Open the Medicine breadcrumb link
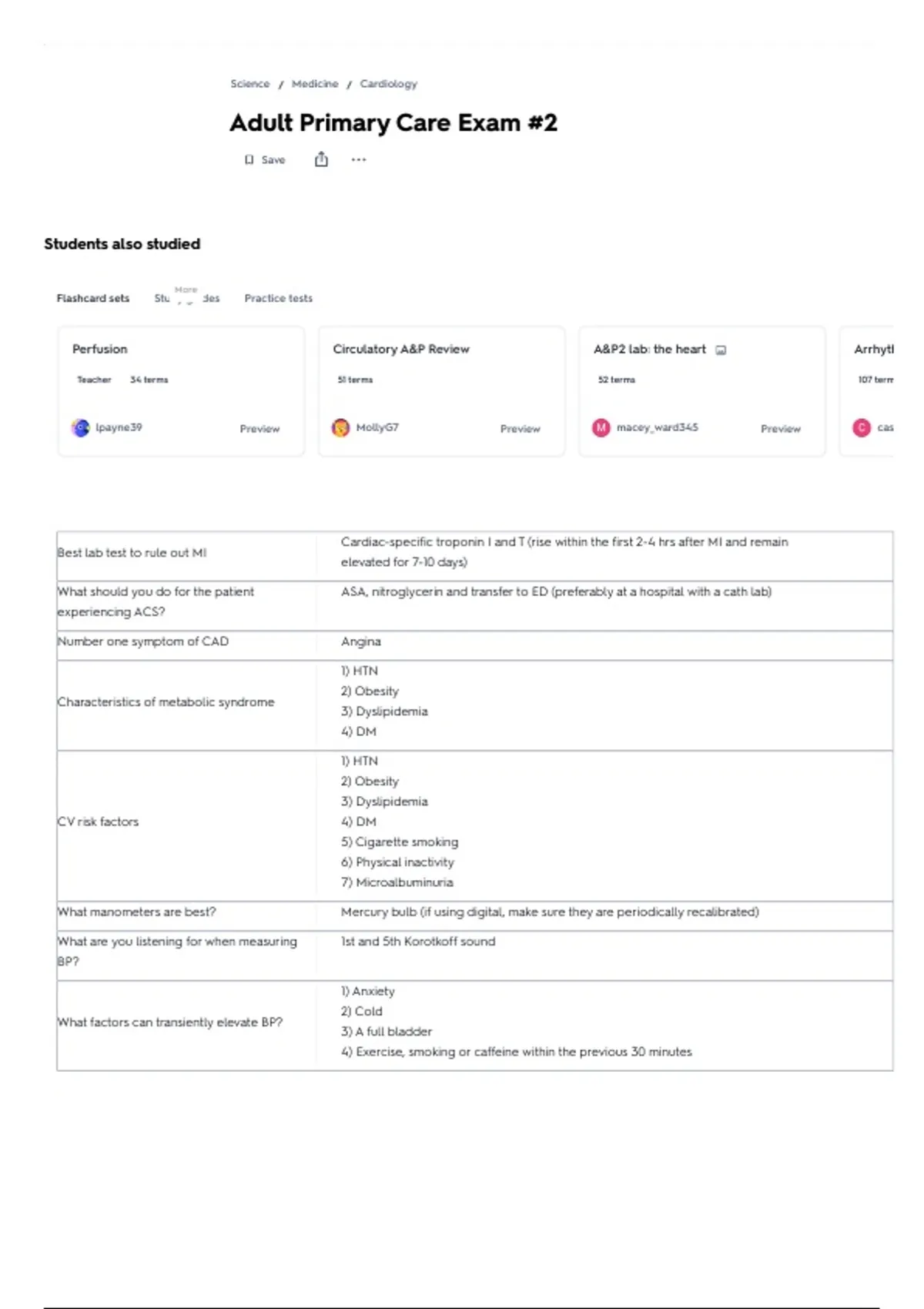The image size is (924, 1309). coord(315,83)
